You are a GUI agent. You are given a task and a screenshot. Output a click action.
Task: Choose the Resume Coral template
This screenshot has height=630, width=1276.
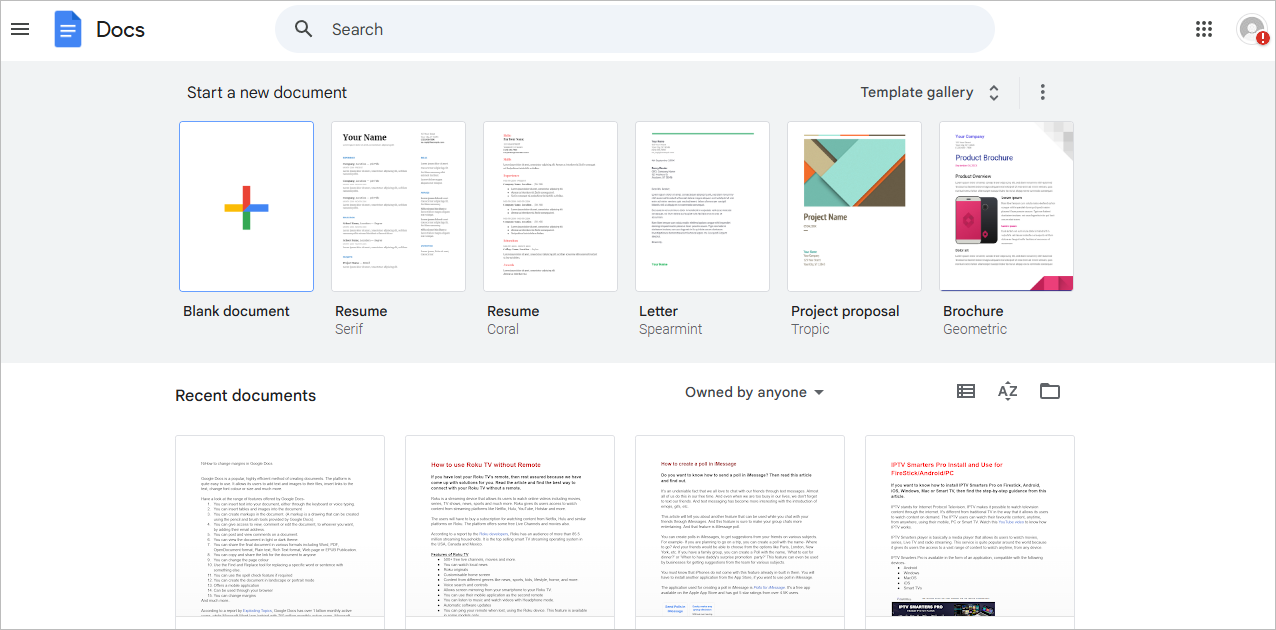click(x=550, y=207)
